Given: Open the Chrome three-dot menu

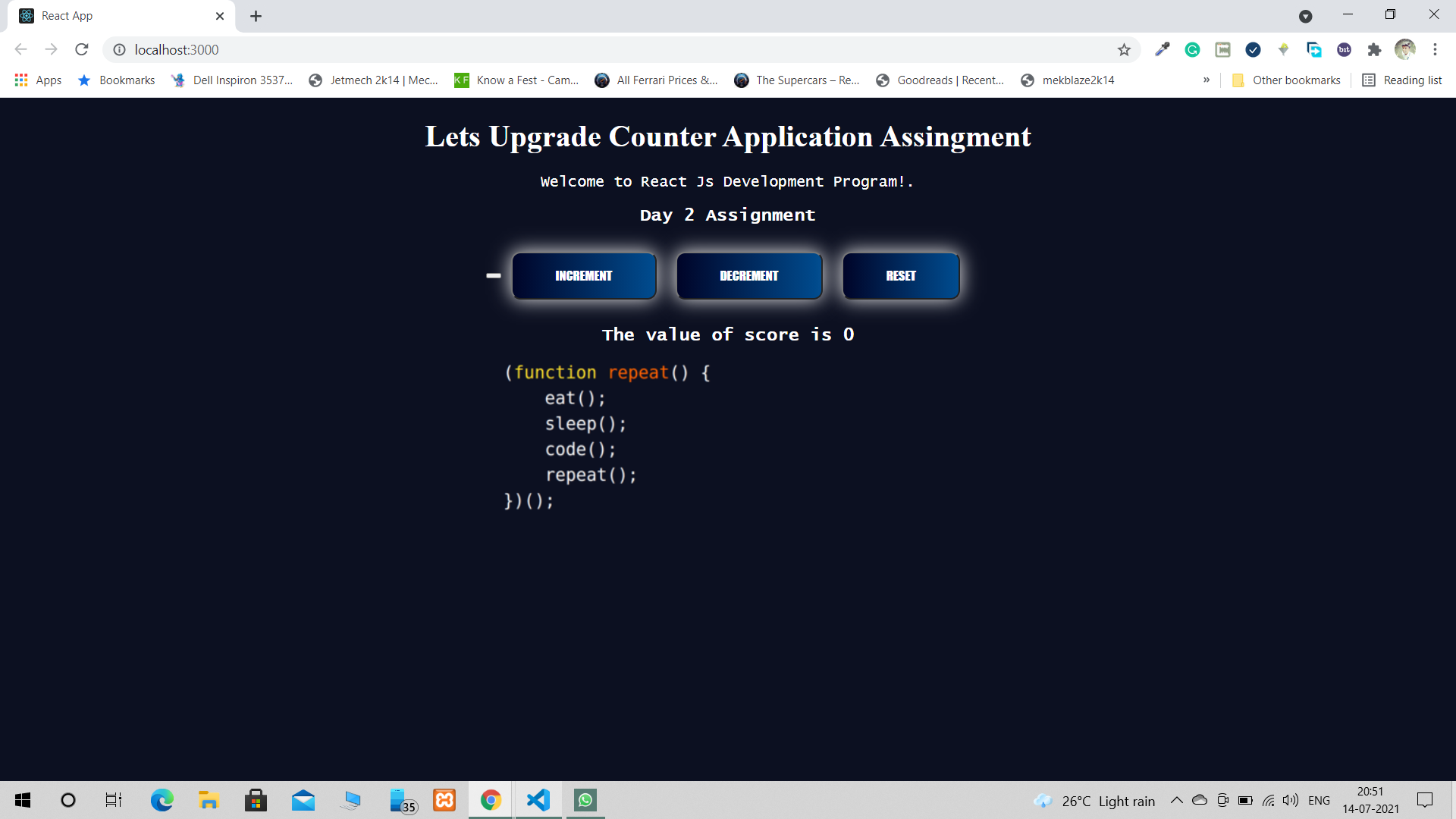Looking at the screenshot, I should pos(1436,49).
